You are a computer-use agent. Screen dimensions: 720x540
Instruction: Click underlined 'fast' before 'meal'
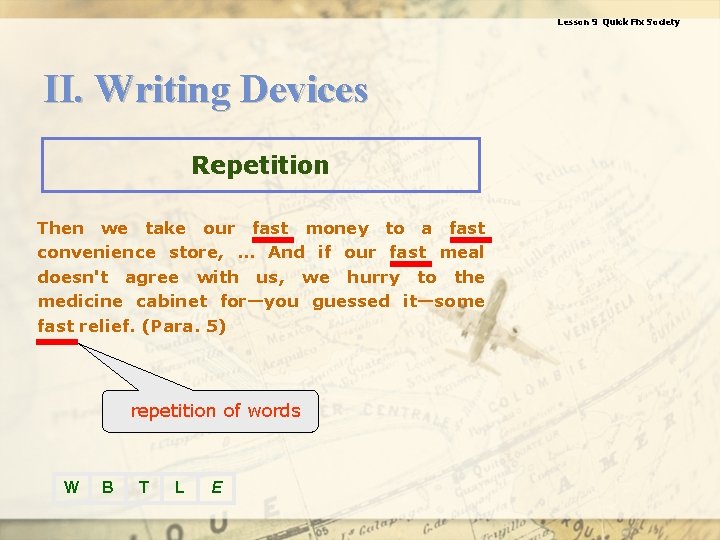tap(410, 253)
